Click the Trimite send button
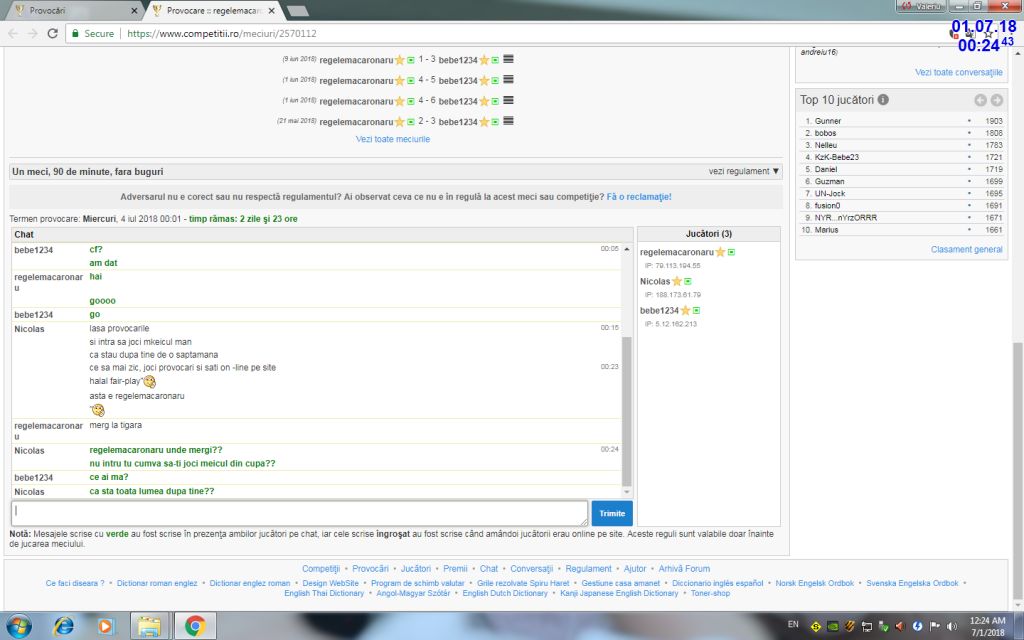 point(611,513)
